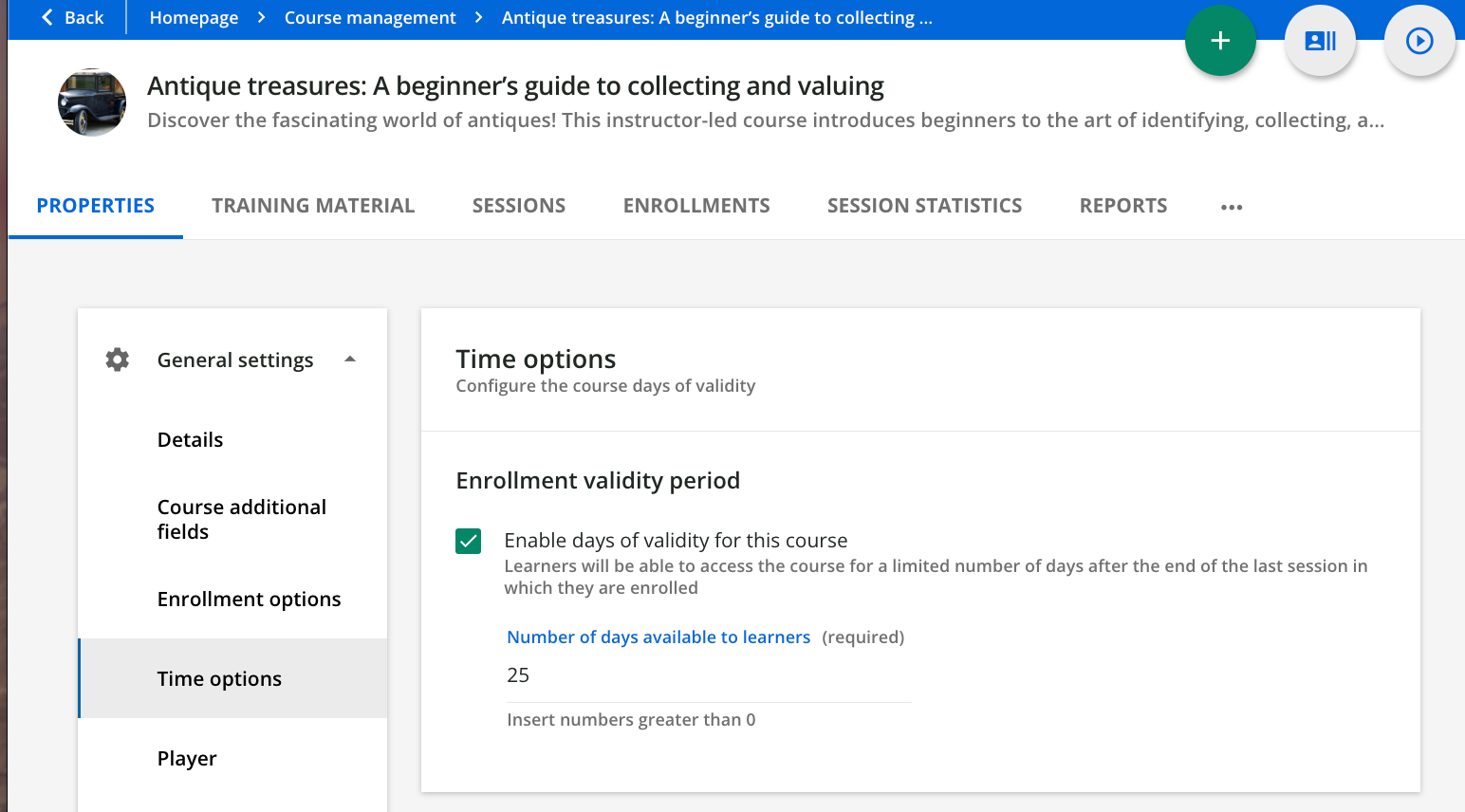Open the Sessions tab
The width and height of the screenshot is (1465, 812).
pos(518,206)
